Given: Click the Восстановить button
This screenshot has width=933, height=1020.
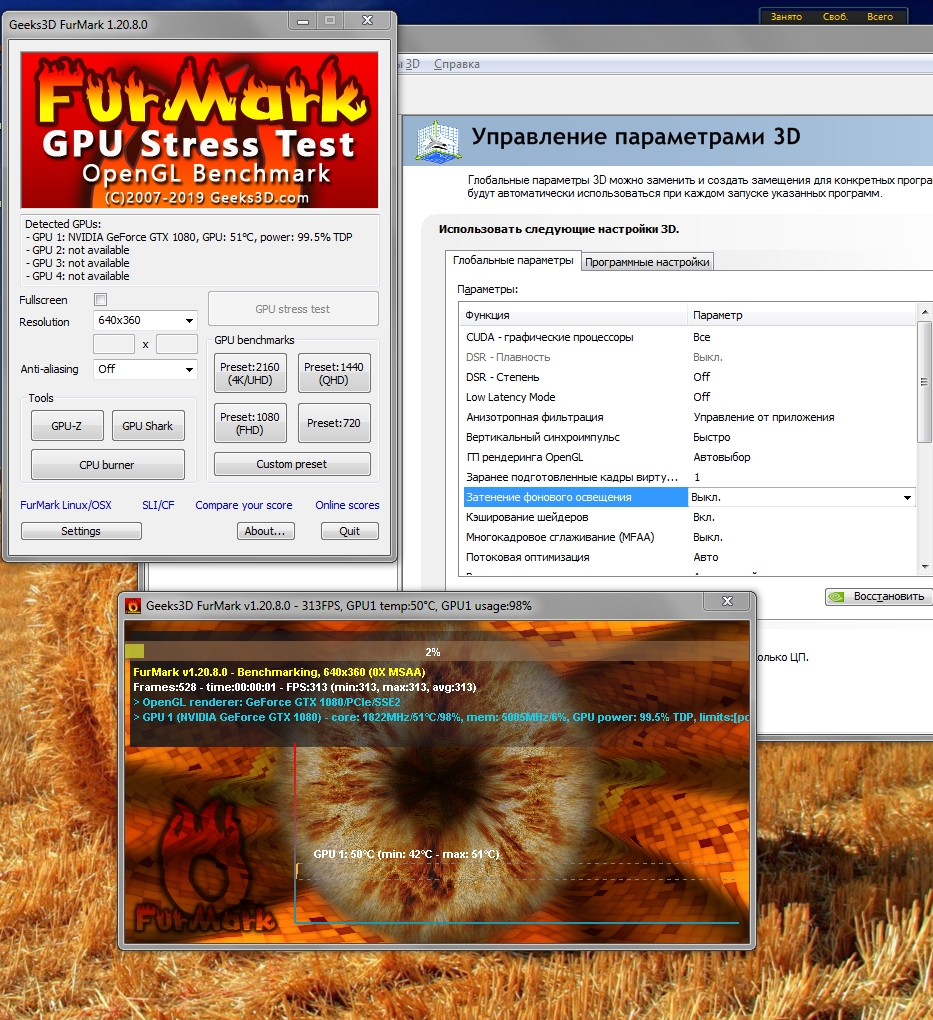Looking at the screenshot, I should click(879, 597).
